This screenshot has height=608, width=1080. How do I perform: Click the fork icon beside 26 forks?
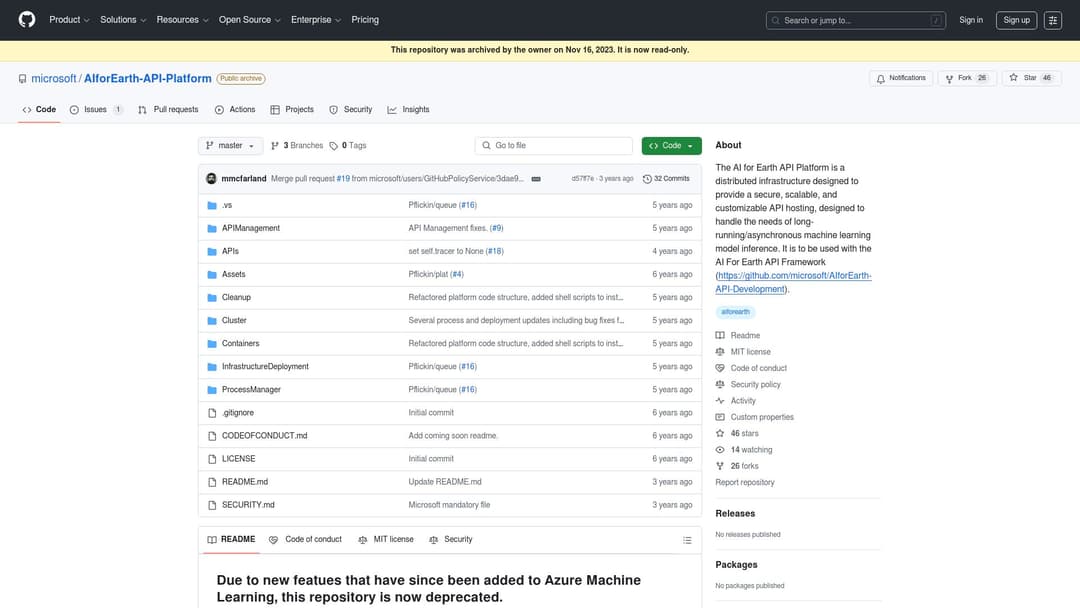pyautogui.click(x=720, y=466)
